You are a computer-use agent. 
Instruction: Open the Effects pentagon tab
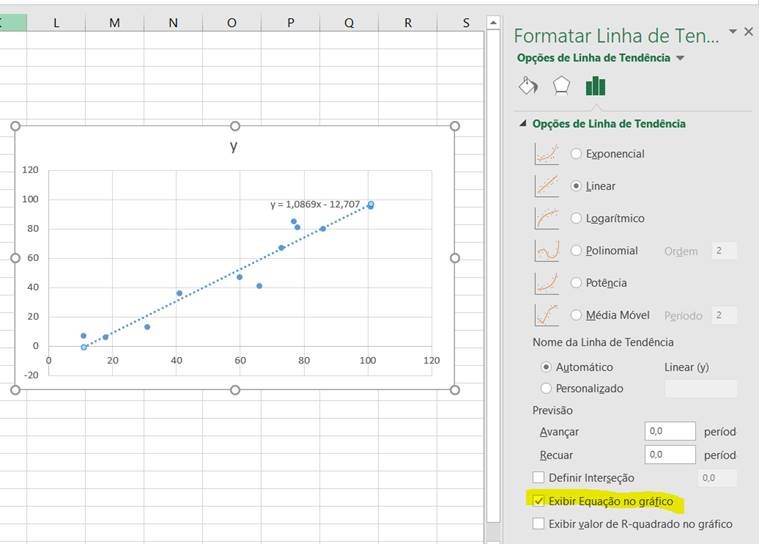pos(561,86)
